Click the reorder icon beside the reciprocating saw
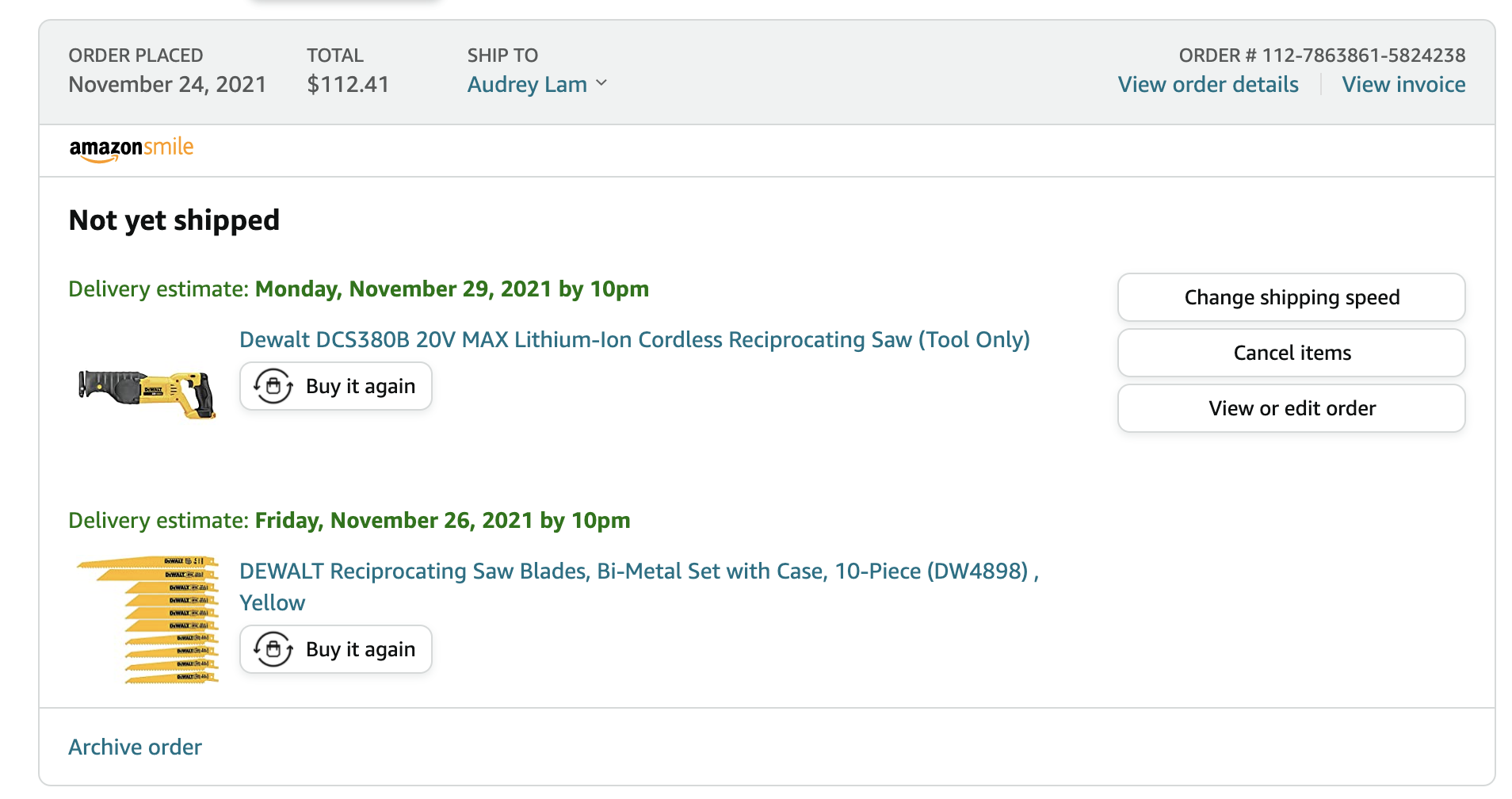 tap(273, 386)
